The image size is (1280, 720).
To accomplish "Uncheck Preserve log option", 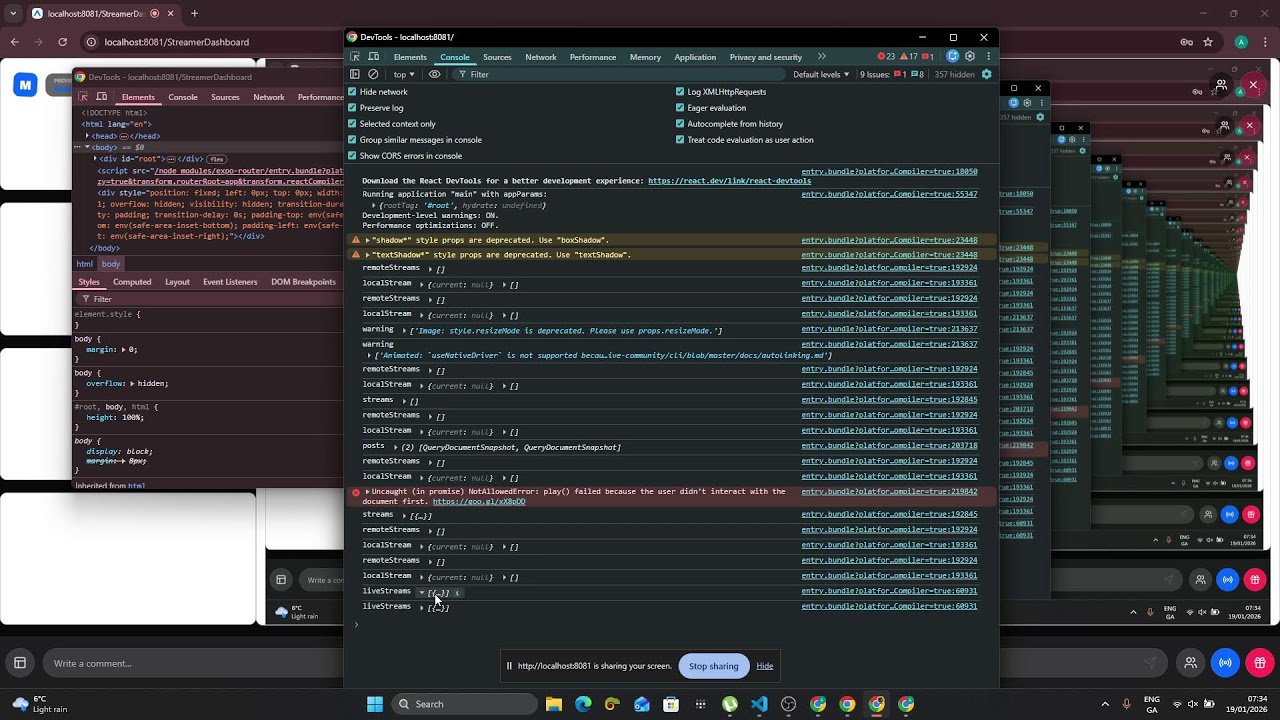I will (352, 108).
